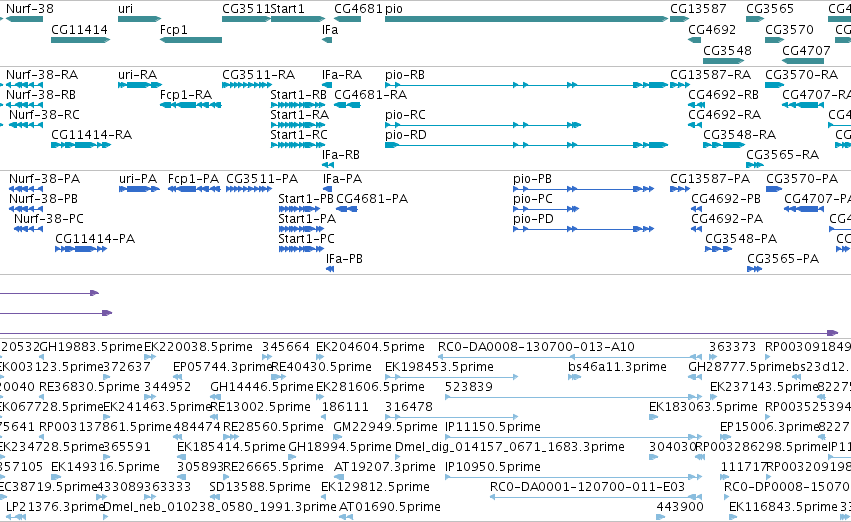Click the CG3548 gene bar
Viewport: 851px width, 522px height.
tap(723, 61)
